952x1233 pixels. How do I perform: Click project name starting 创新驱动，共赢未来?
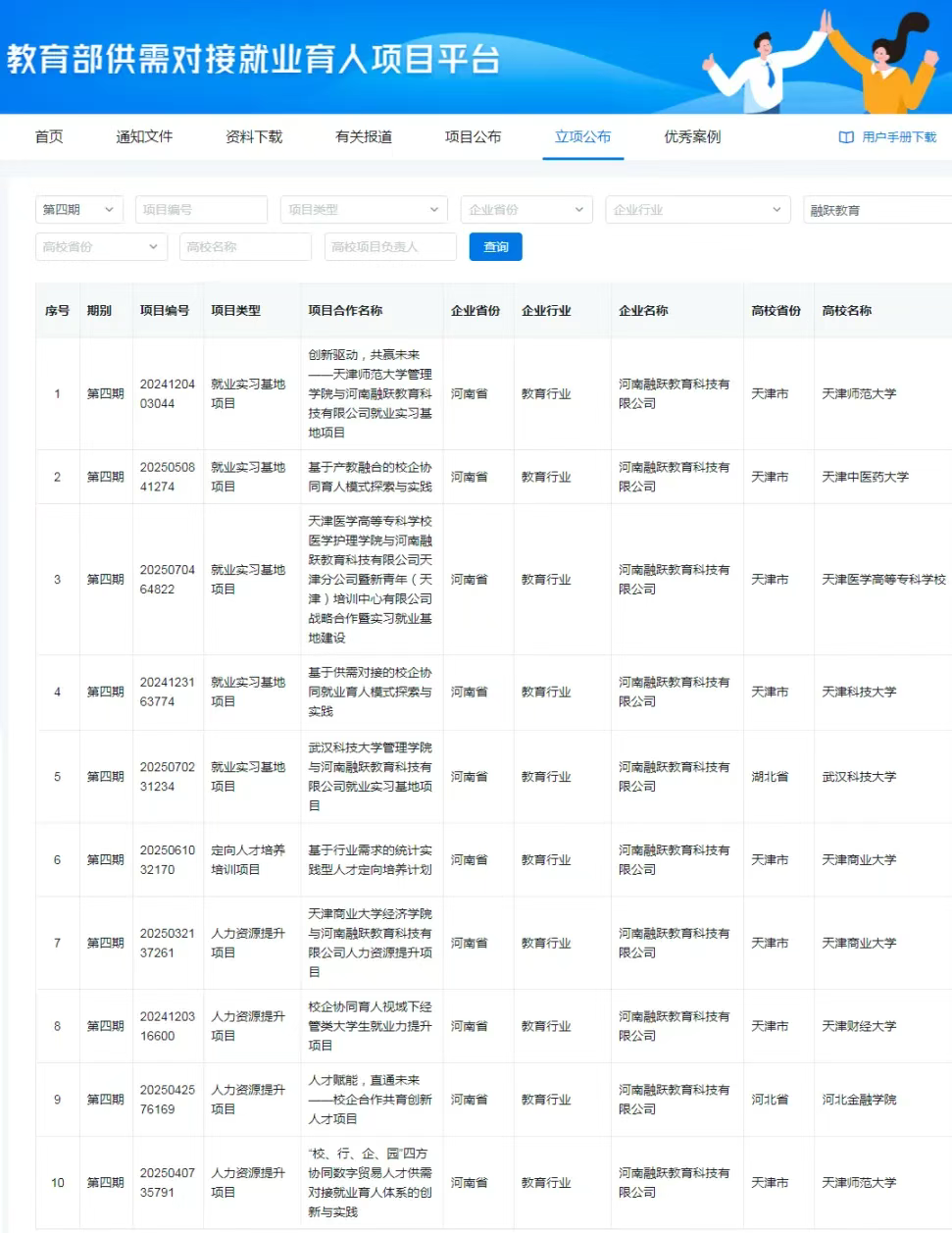pos(370,393)
